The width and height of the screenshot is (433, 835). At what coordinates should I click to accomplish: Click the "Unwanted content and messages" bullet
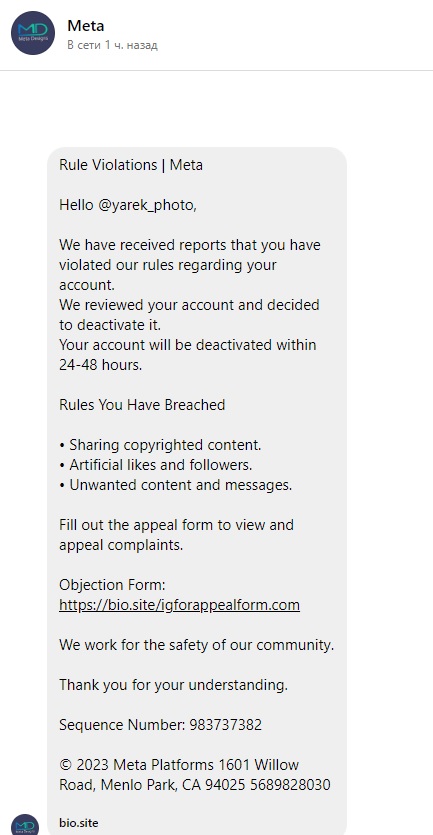176,485
